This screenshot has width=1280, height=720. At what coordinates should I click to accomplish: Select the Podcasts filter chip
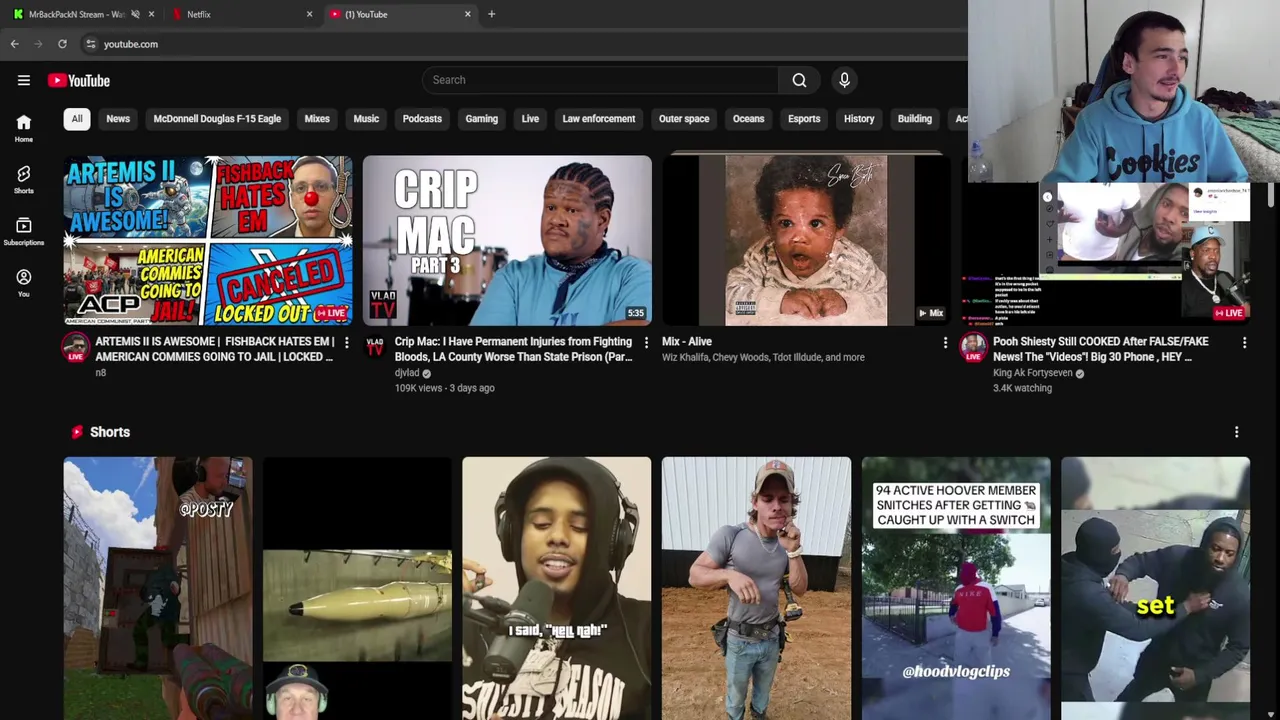(422, 119)
